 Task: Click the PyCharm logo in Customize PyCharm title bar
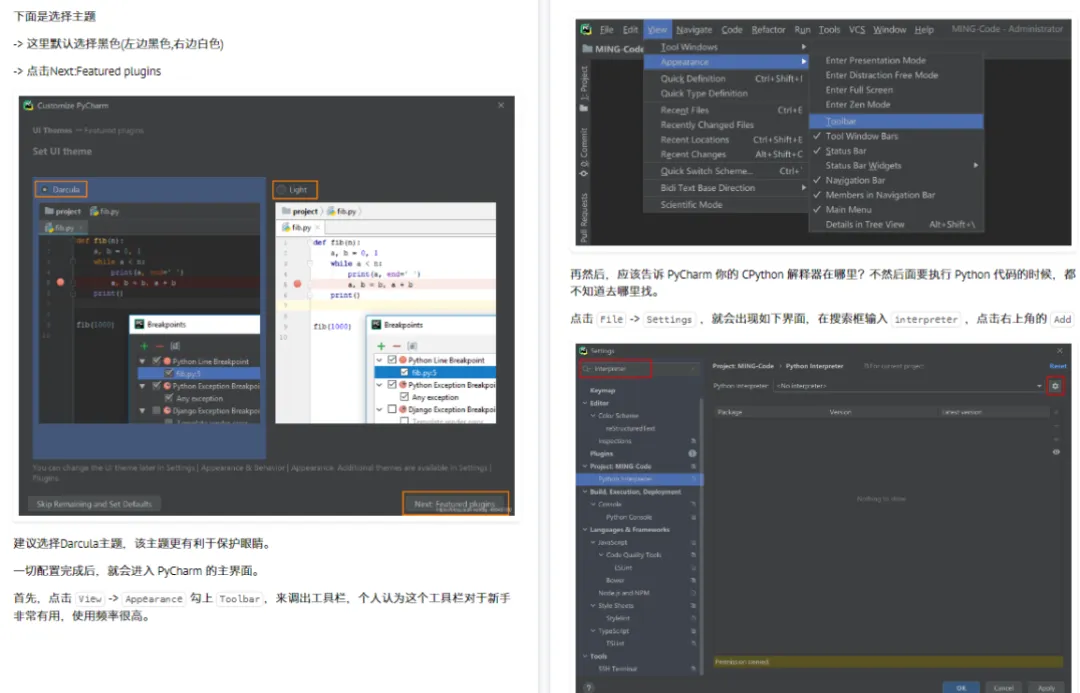pyautogui.click(x=28, y=105)
